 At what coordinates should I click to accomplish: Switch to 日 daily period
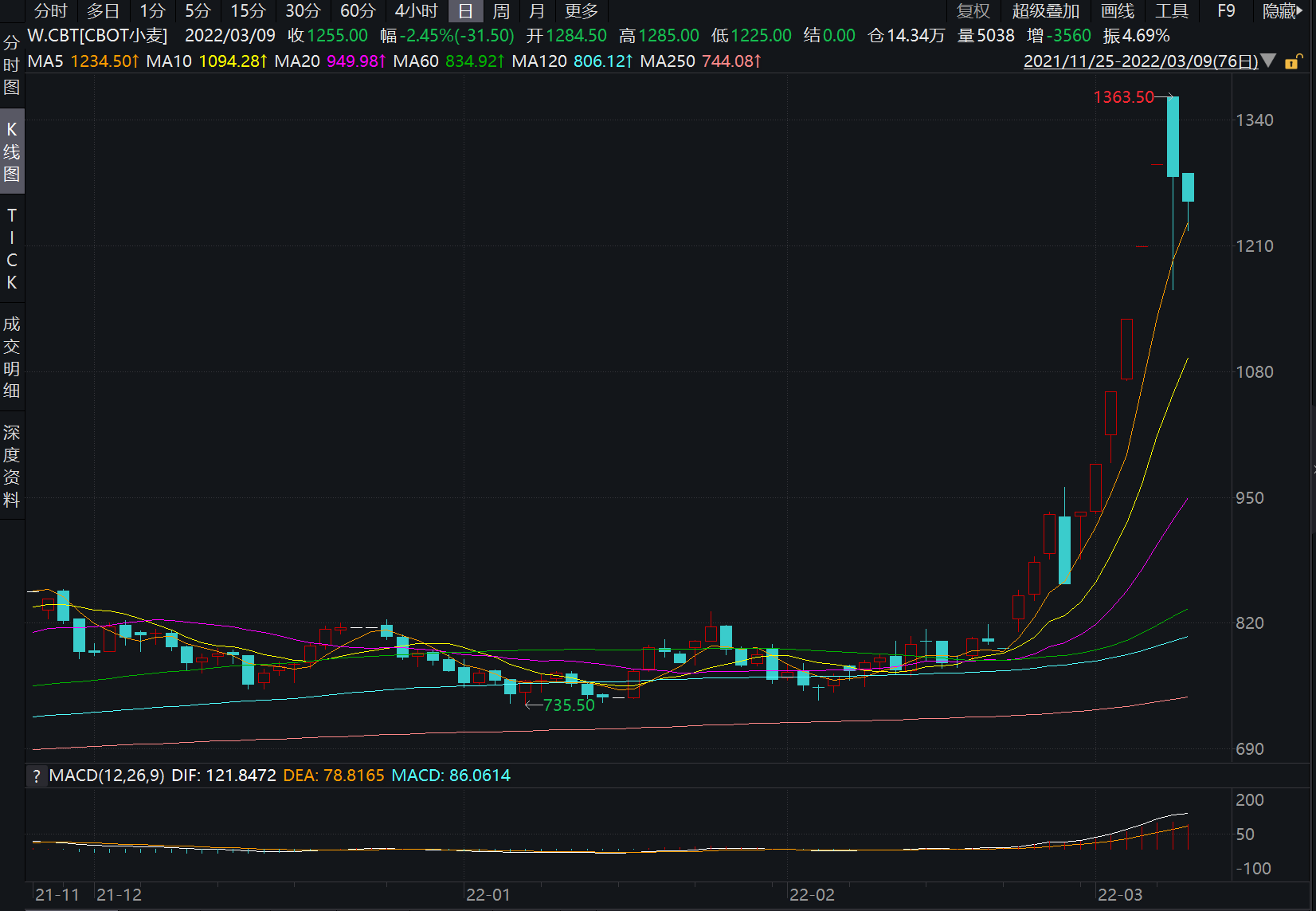[465, 11]
